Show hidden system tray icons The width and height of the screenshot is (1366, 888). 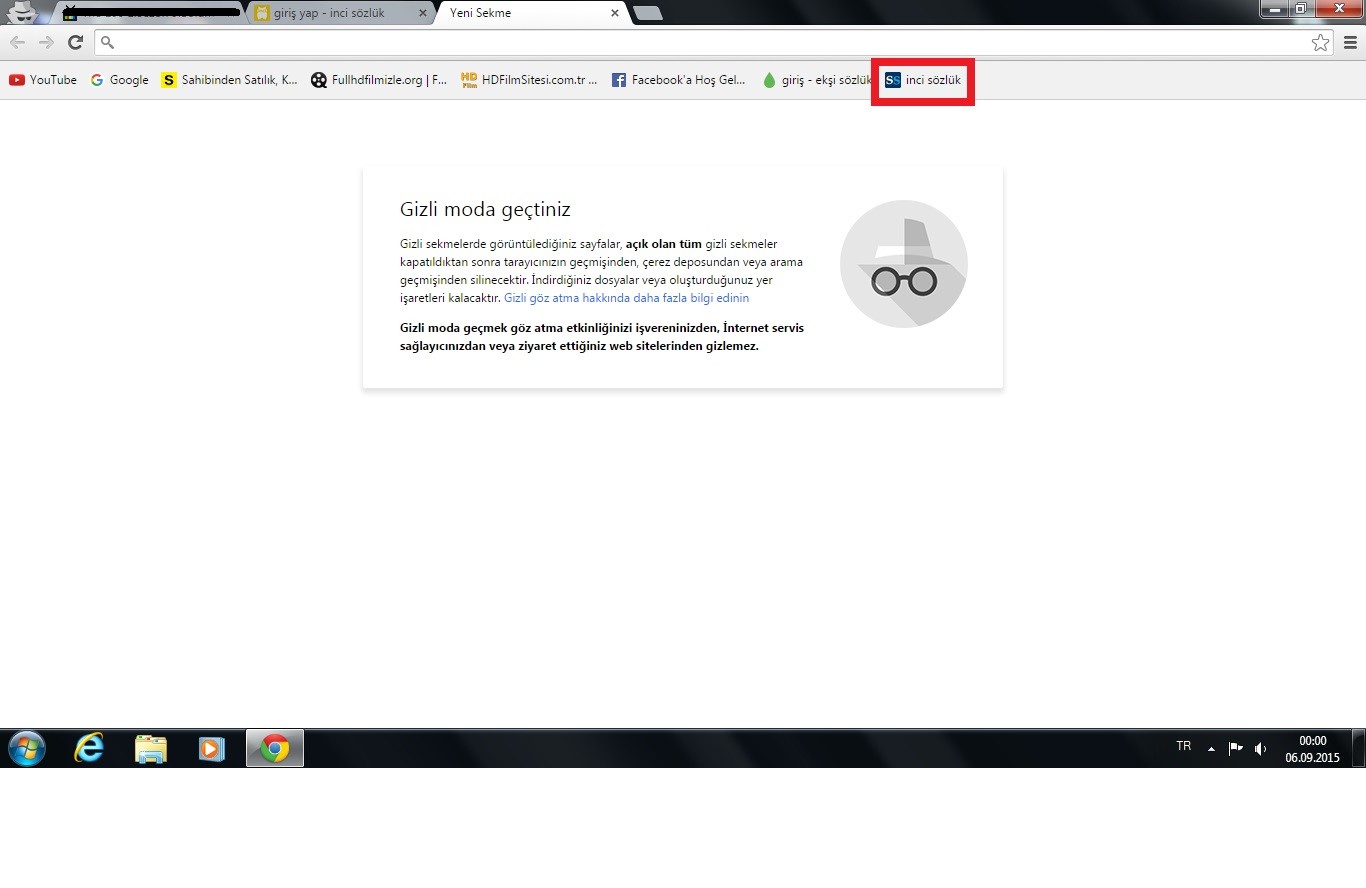coord(1211,748)
